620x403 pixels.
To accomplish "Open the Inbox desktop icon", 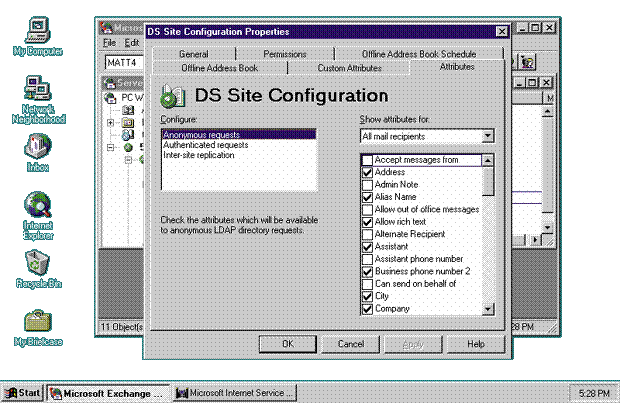I will [x=38, y=153].
